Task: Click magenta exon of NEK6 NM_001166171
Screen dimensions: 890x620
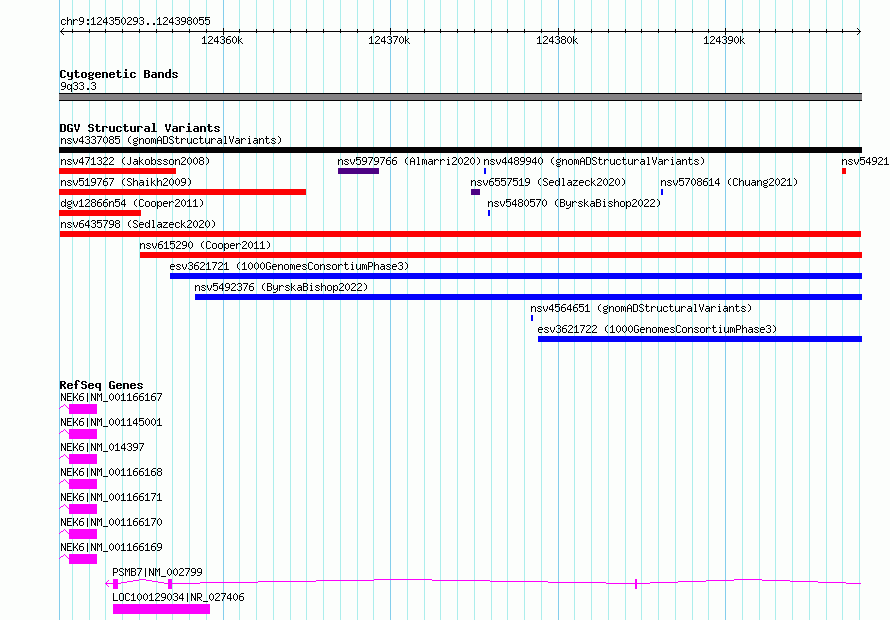Action: [83, 509]
